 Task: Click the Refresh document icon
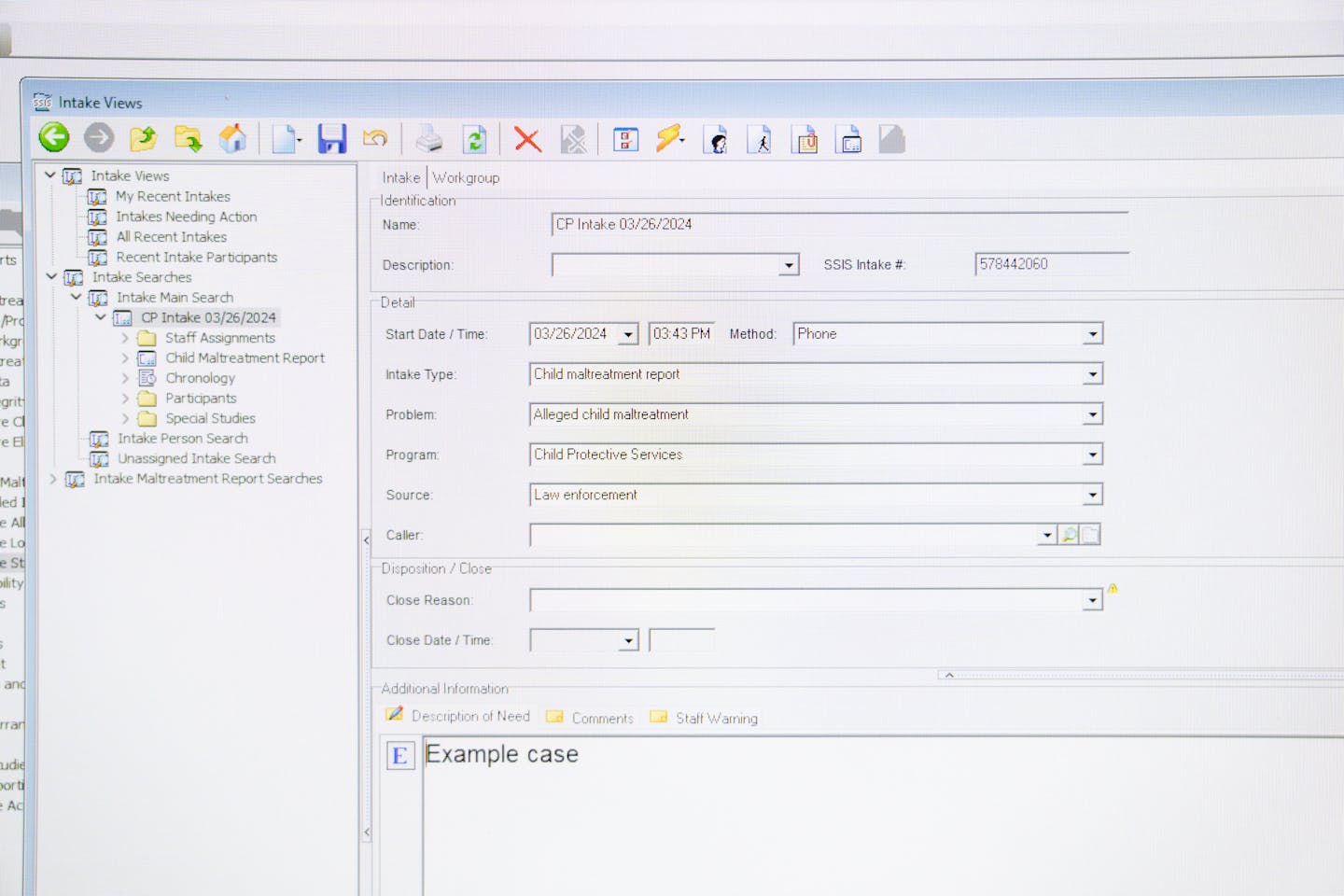pos(475,140)
